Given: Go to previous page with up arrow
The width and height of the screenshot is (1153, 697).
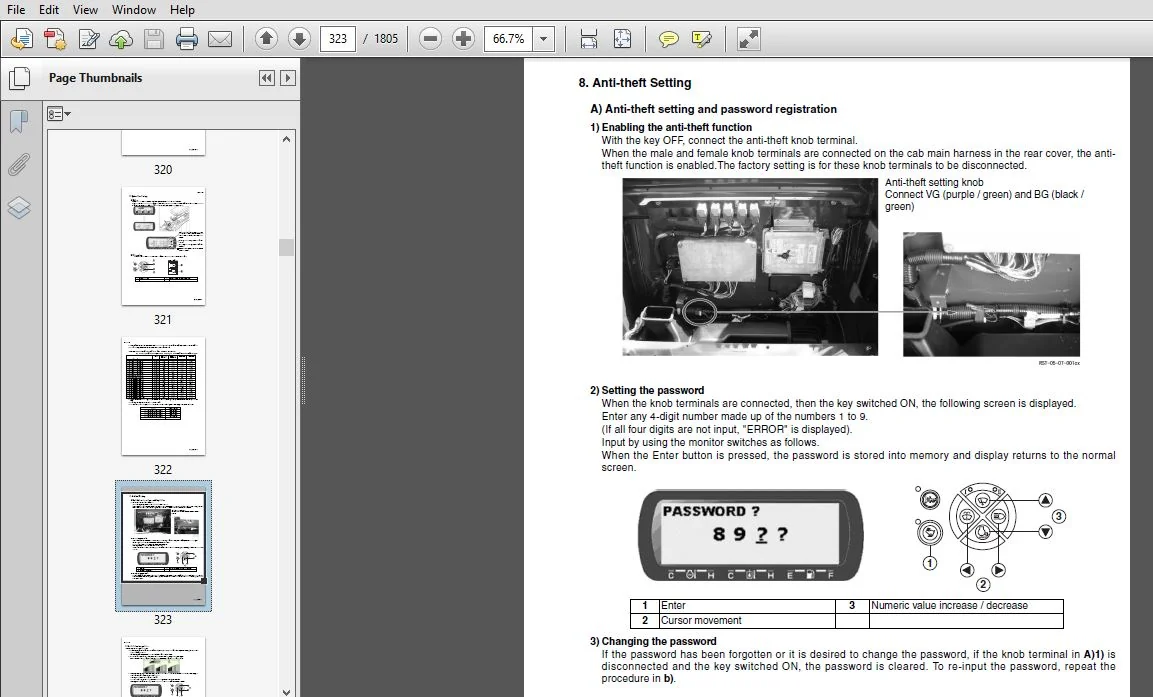Looking at the screenshot, I should 266,38.
